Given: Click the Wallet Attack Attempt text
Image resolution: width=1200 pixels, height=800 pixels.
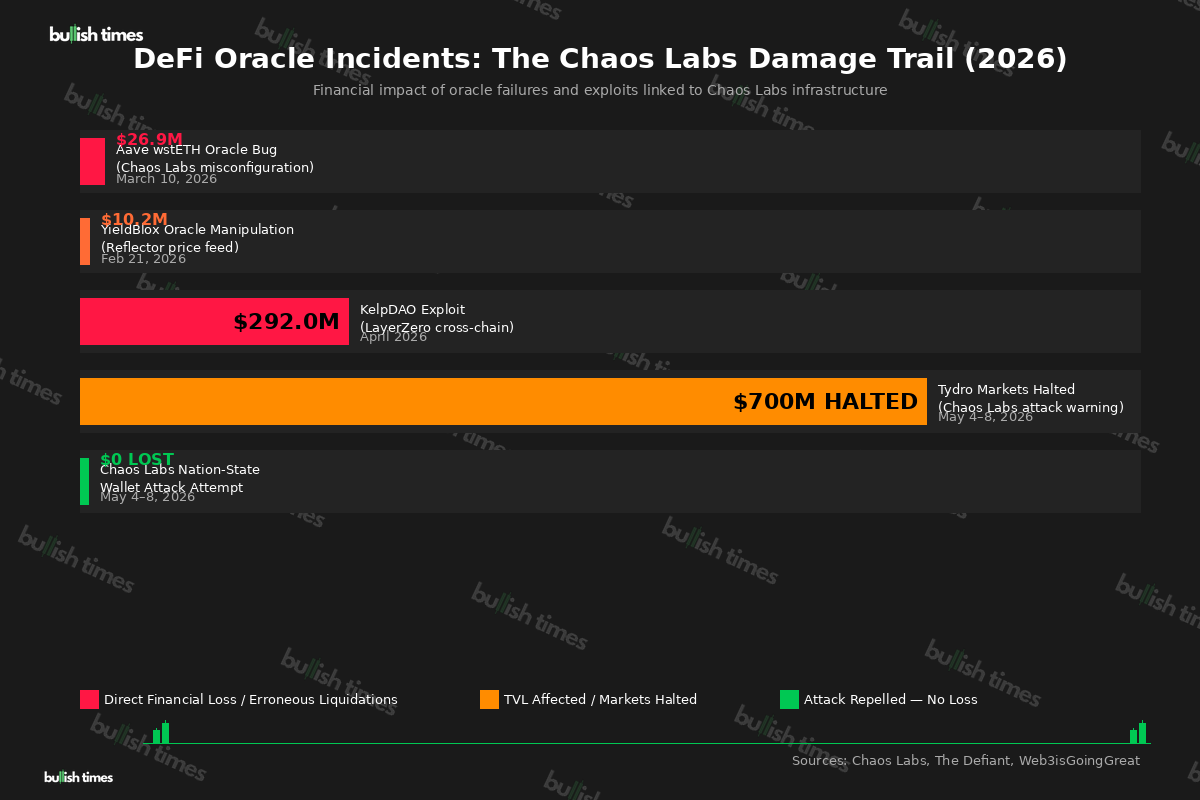Looking at the screenshot, I should (x=171, y=488).
